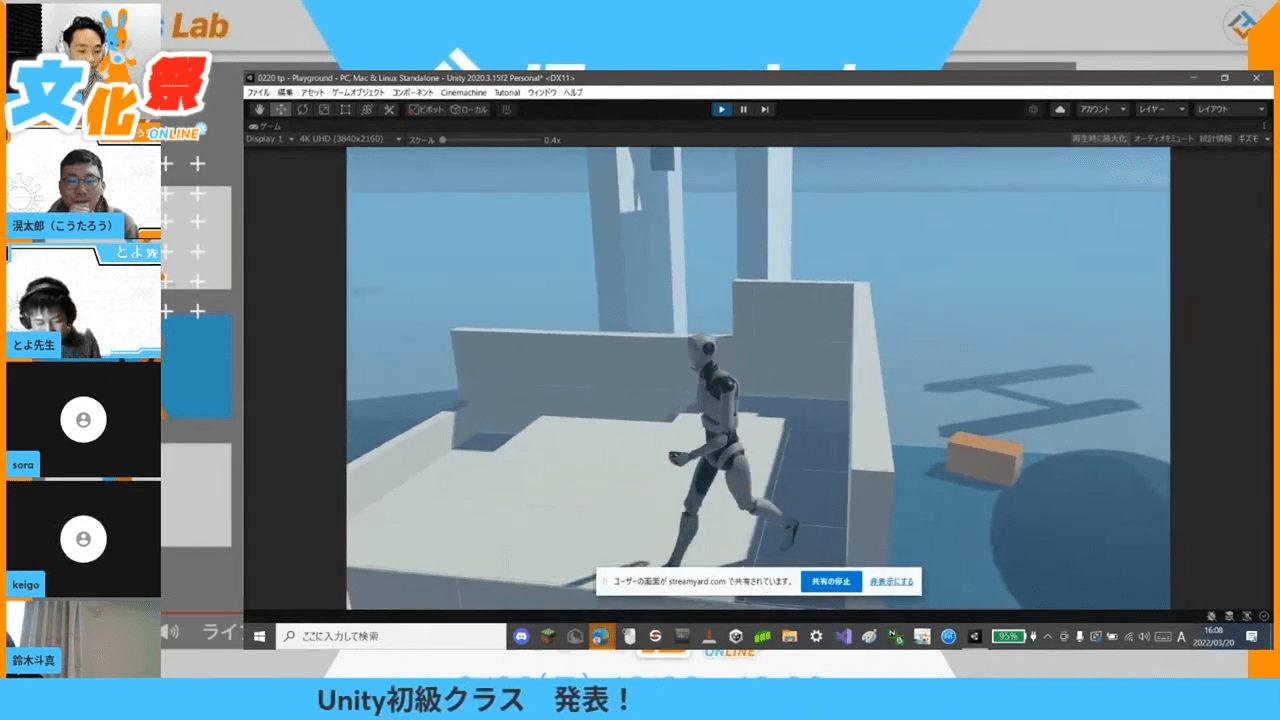Toggle the ピボット pivot mode button
This screenshot has width=1280, height=720.
click(x=427, y=109)
